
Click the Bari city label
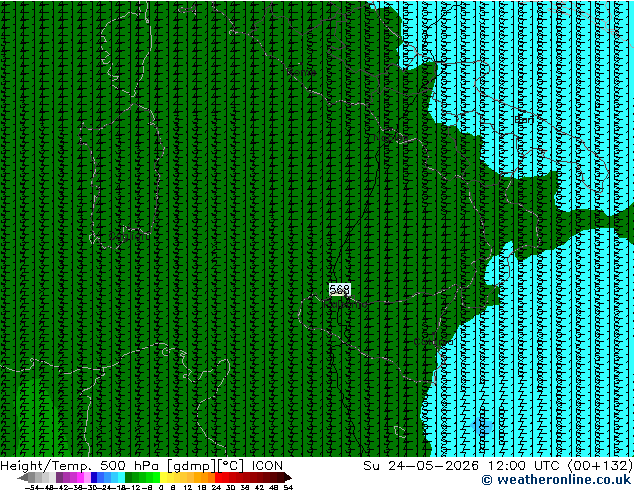(524, 119)
